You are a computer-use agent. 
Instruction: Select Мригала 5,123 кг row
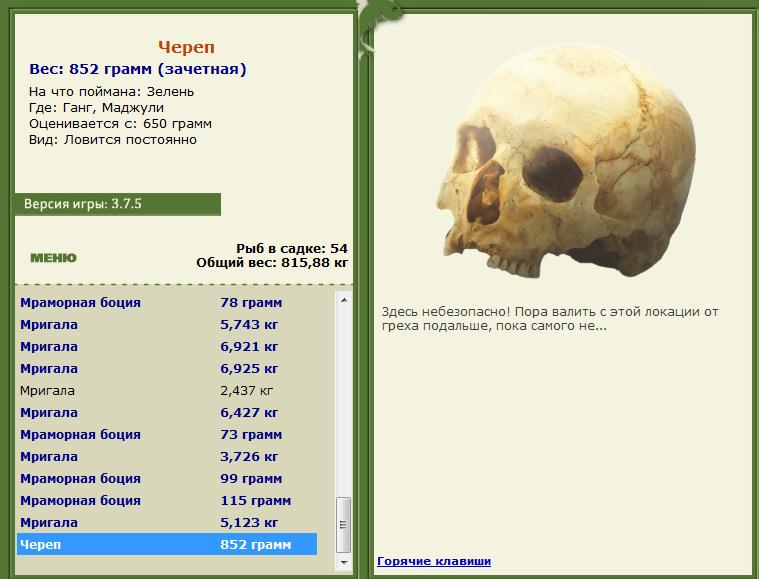pos(167,522)
